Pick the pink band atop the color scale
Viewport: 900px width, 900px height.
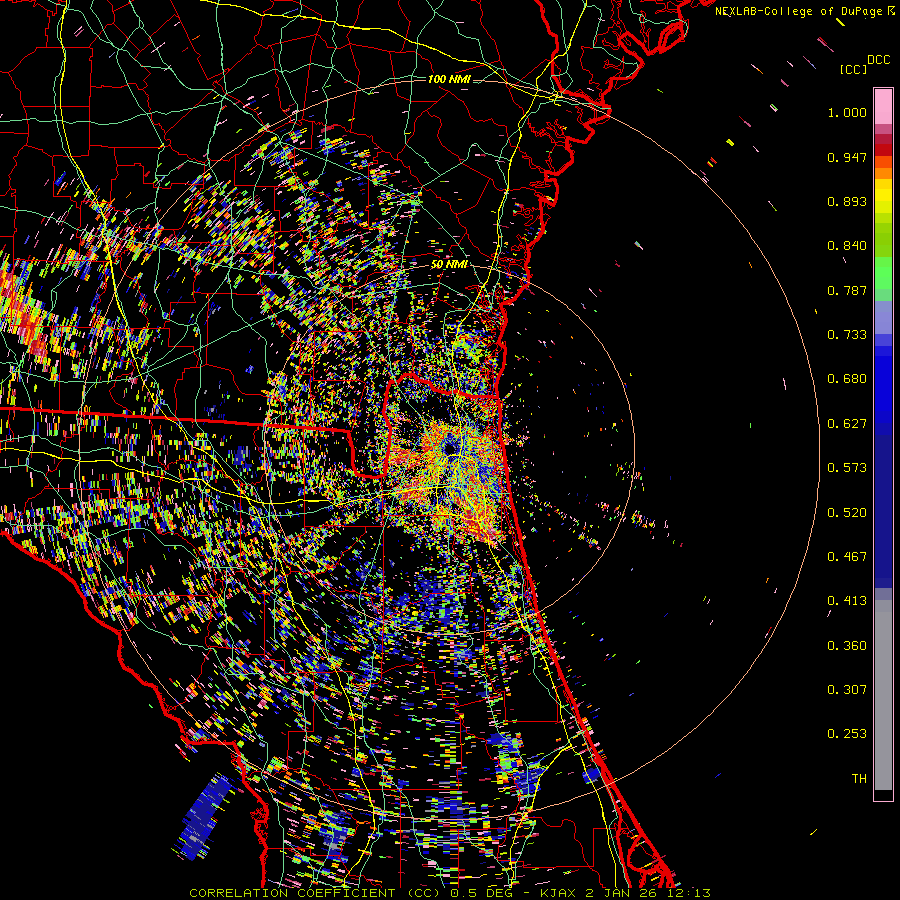pyautogui.click(x=883, y=107)
